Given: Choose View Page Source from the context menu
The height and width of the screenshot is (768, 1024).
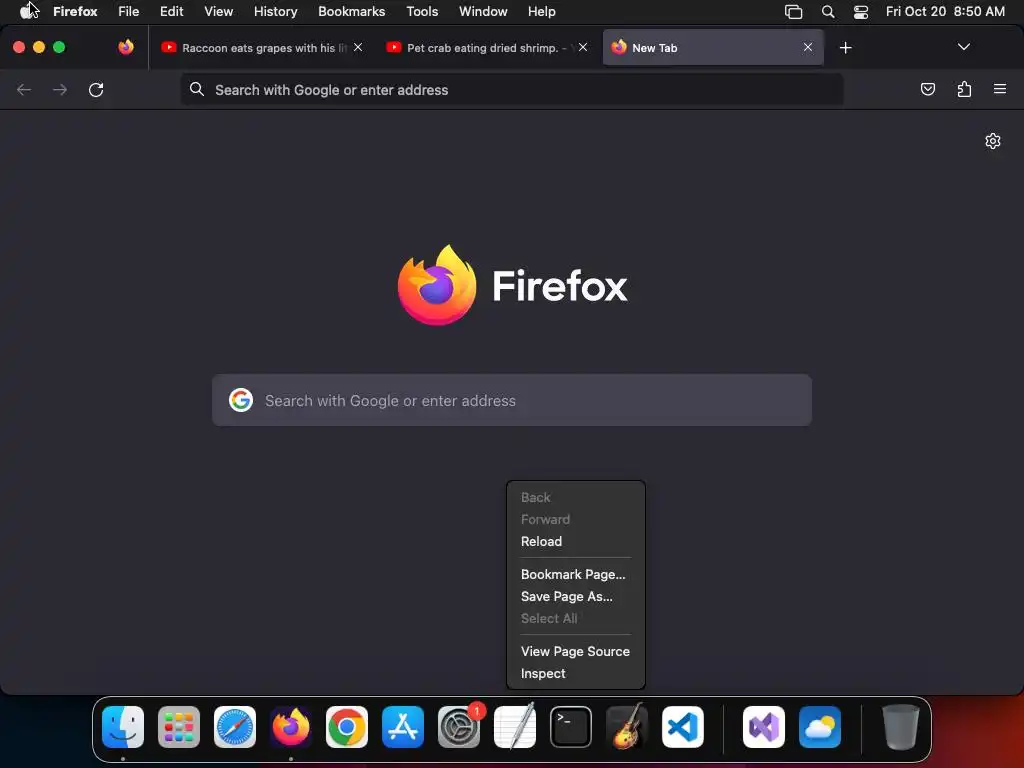Looking at the screenshot, I should [x=576, y=651].
